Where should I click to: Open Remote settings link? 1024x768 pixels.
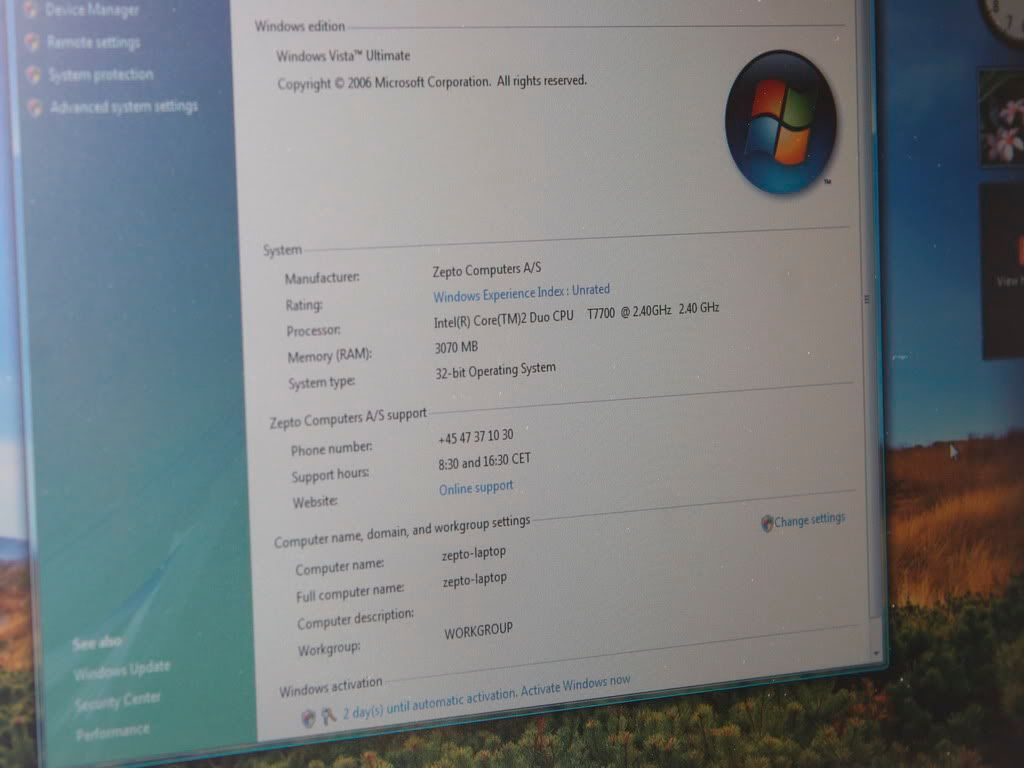93,42
